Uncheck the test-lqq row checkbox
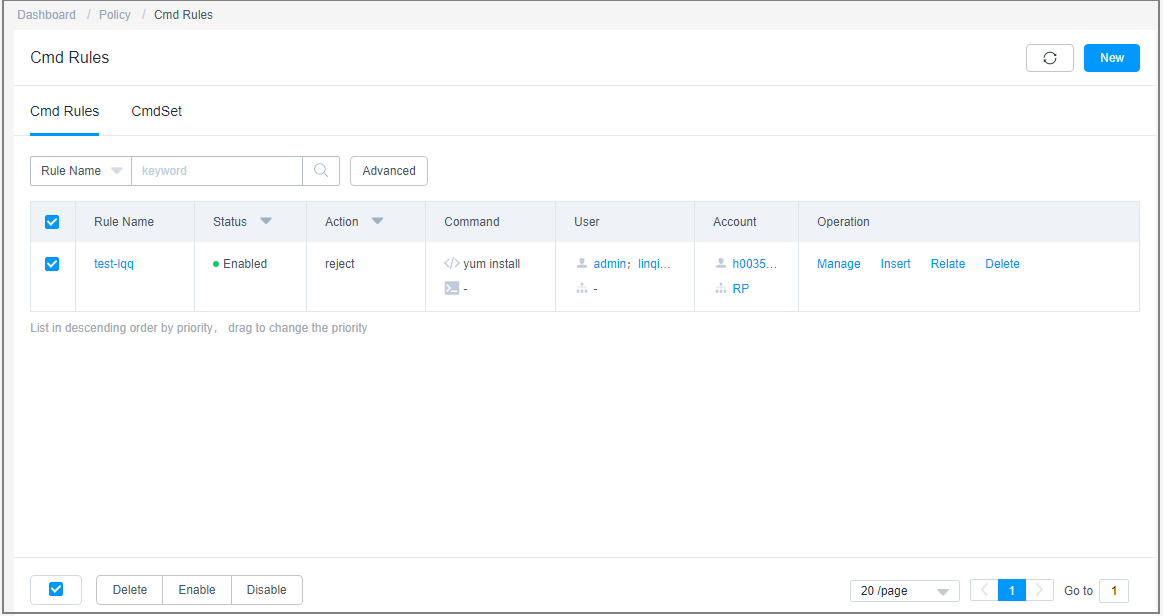Screen dimensions: 1163x616 click(52, 264)
